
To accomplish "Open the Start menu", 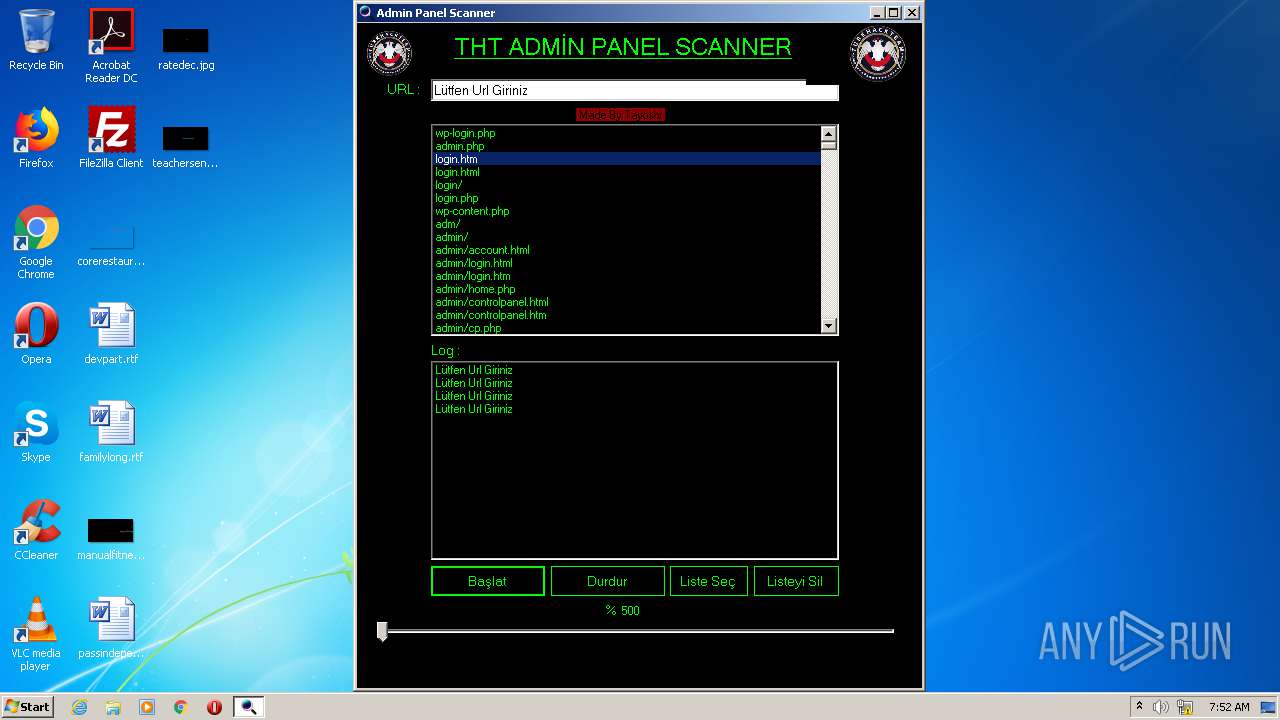I will 28,707.
